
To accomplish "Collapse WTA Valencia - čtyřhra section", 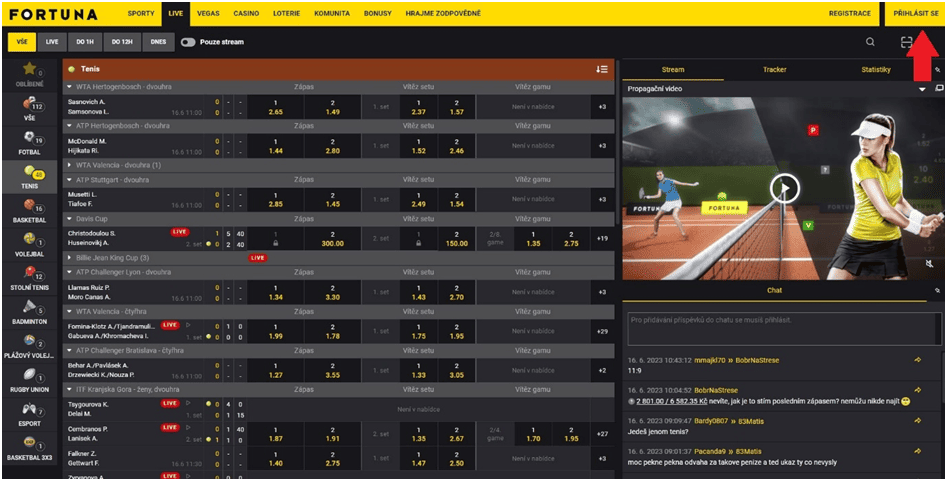I will [69, 311].
